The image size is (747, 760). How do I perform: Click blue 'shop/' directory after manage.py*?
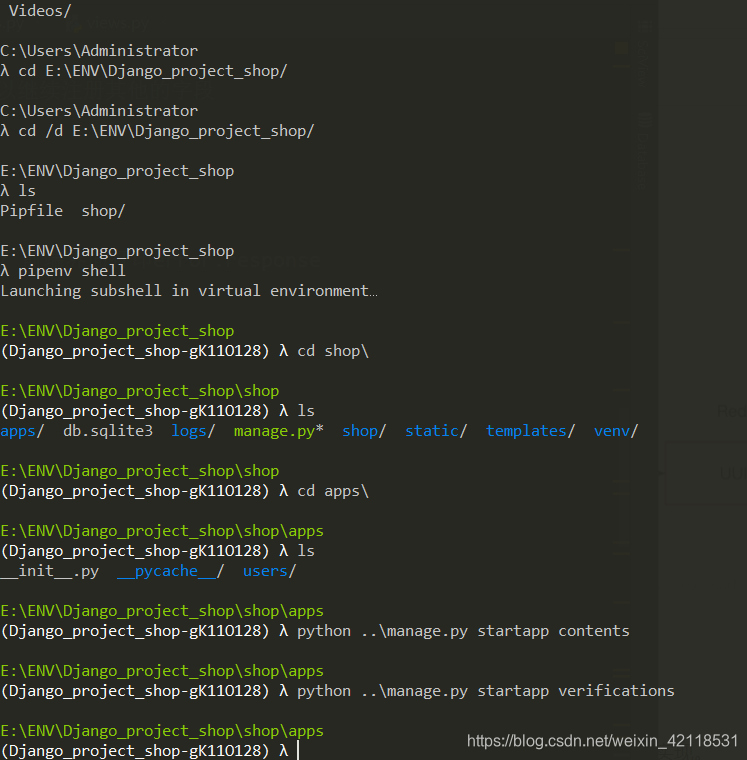tap(364, 431)
